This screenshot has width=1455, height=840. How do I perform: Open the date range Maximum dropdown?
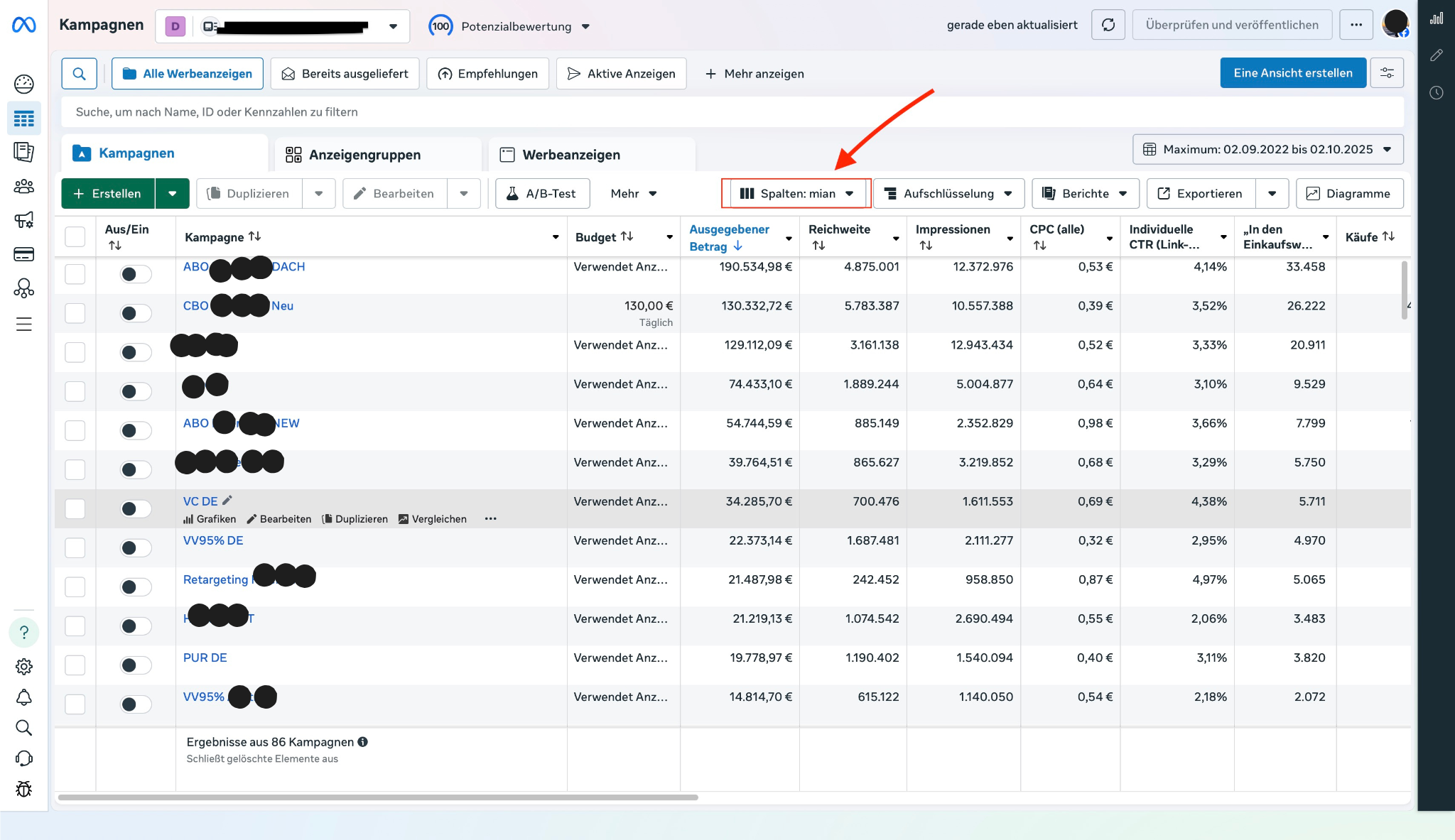(x=1267, y=149)
